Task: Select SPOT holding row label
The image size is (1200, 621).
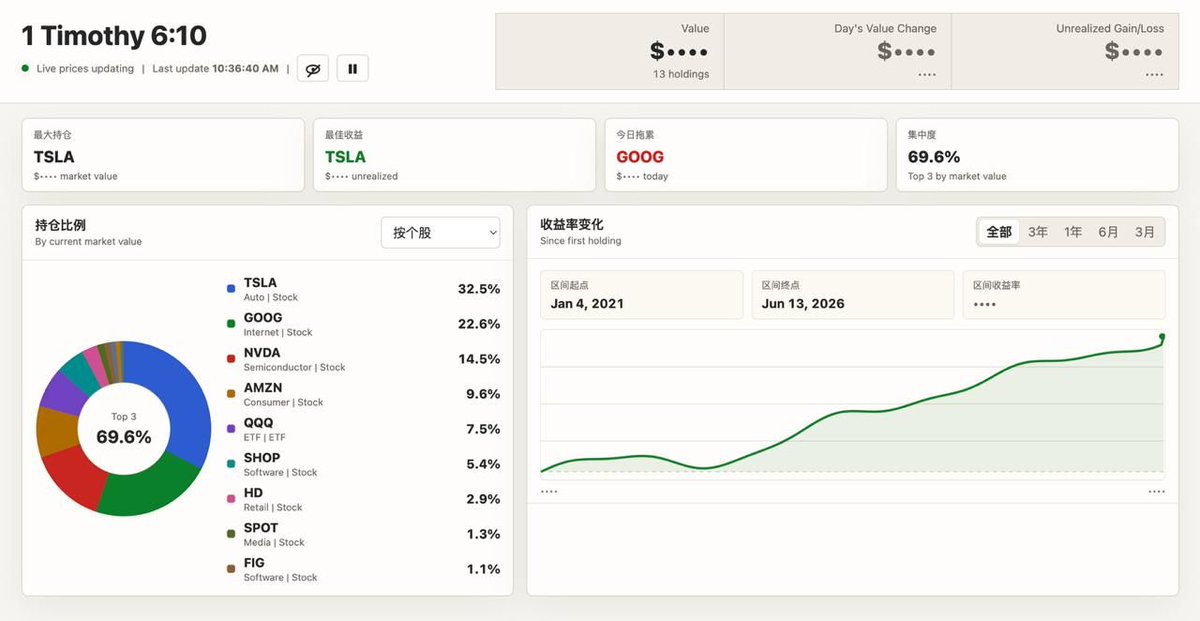Action: [x=261, y=528]
